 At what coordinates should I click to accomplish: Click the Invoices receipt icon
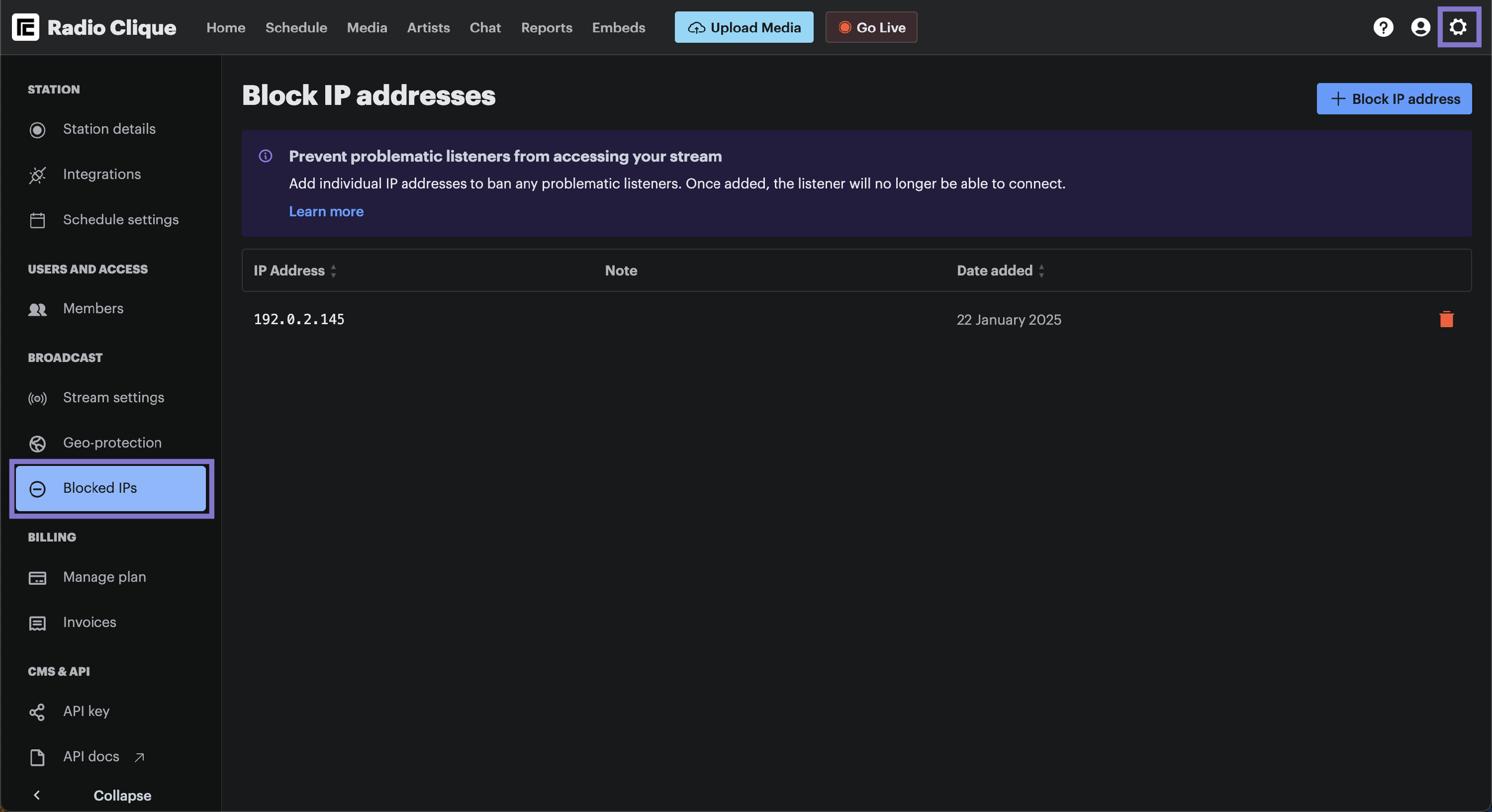coord(38,623)
